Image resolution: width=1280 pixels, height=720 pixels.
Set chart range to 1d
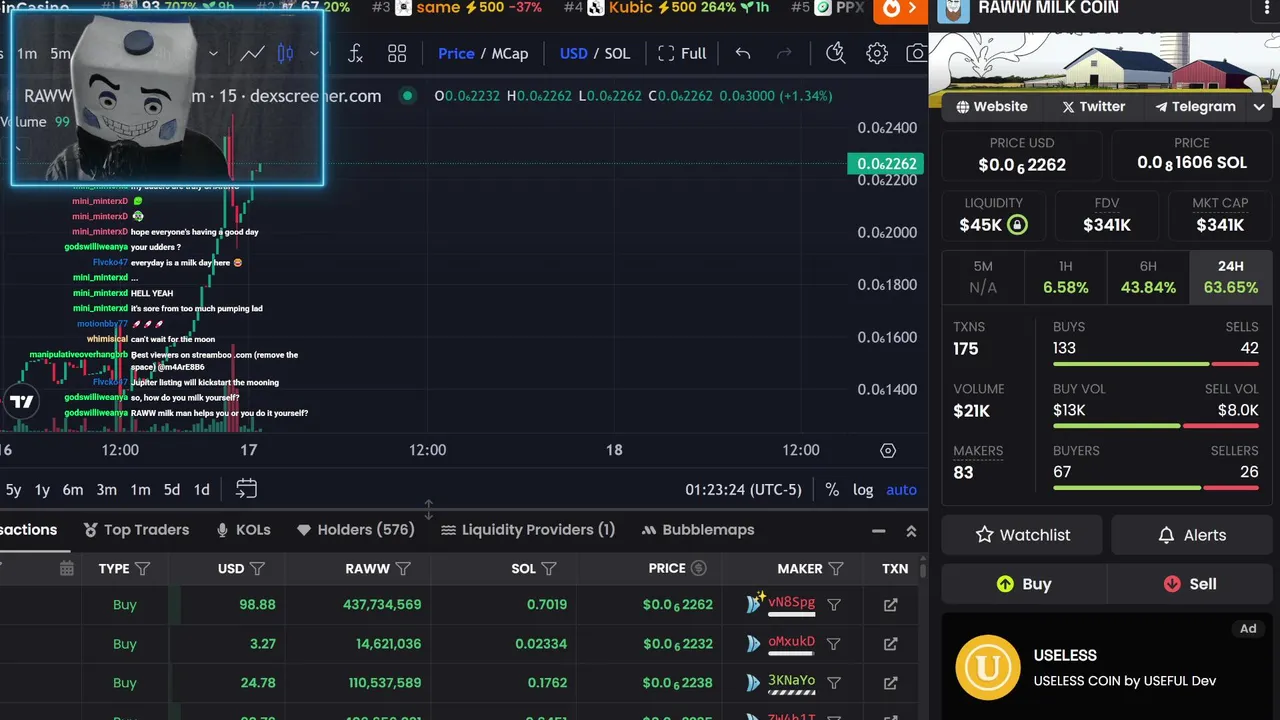coord(201,490)
